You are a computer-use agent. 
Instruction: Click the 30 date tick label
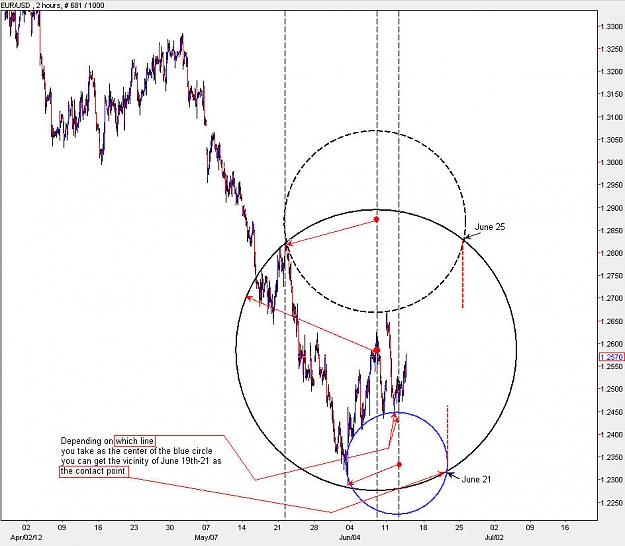170,528
